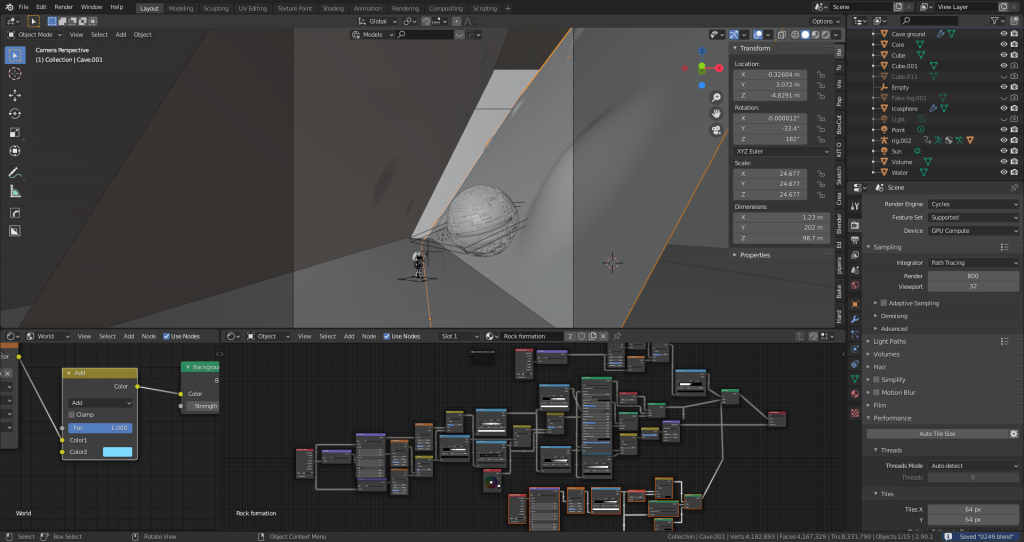Hide the Cave ground object in outliner
The width and height of the screenshot is (1024, 542).
coord(1003,34)
